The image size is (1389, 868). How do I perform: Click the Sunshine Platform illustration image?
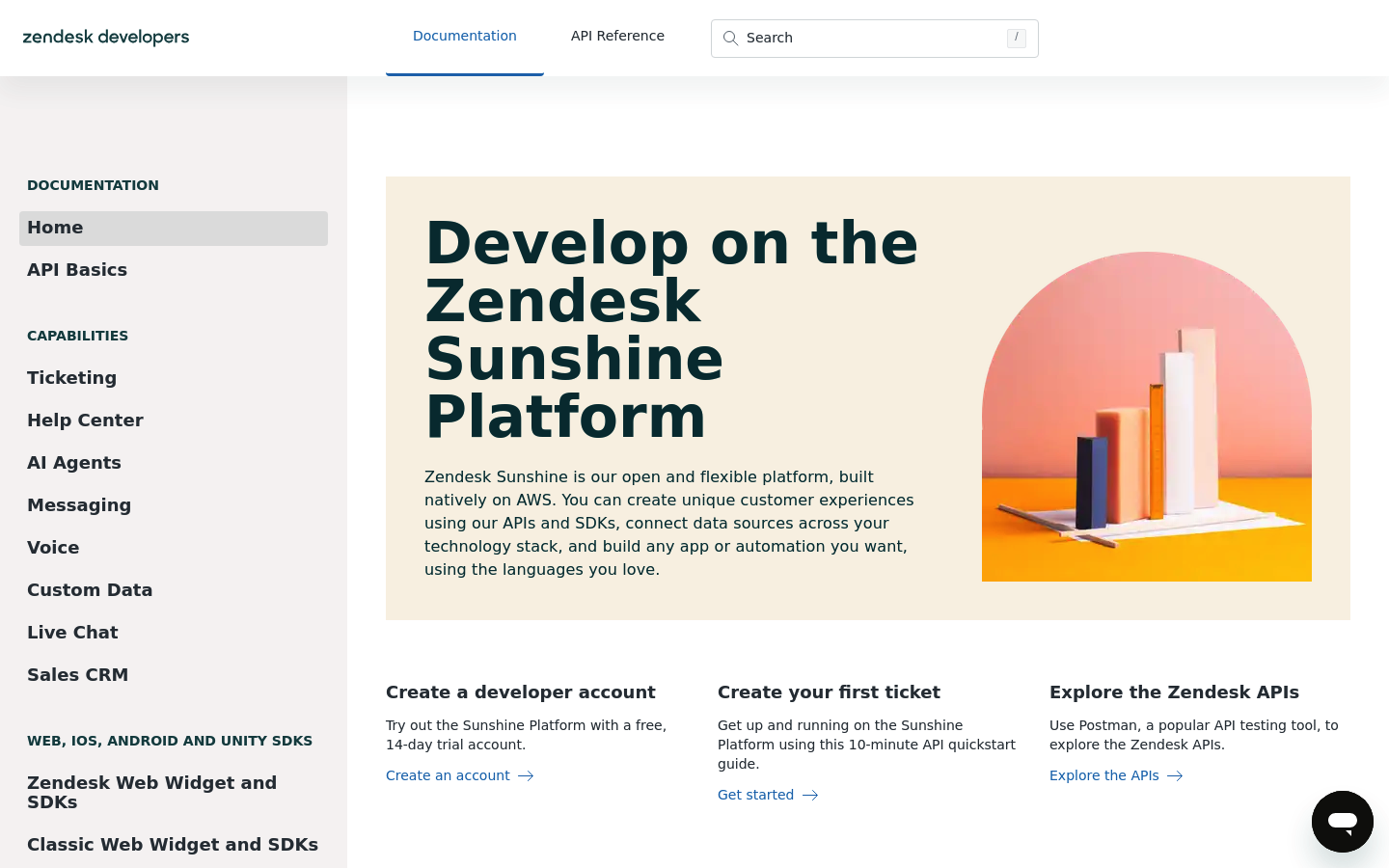[x=1146, y=415]
